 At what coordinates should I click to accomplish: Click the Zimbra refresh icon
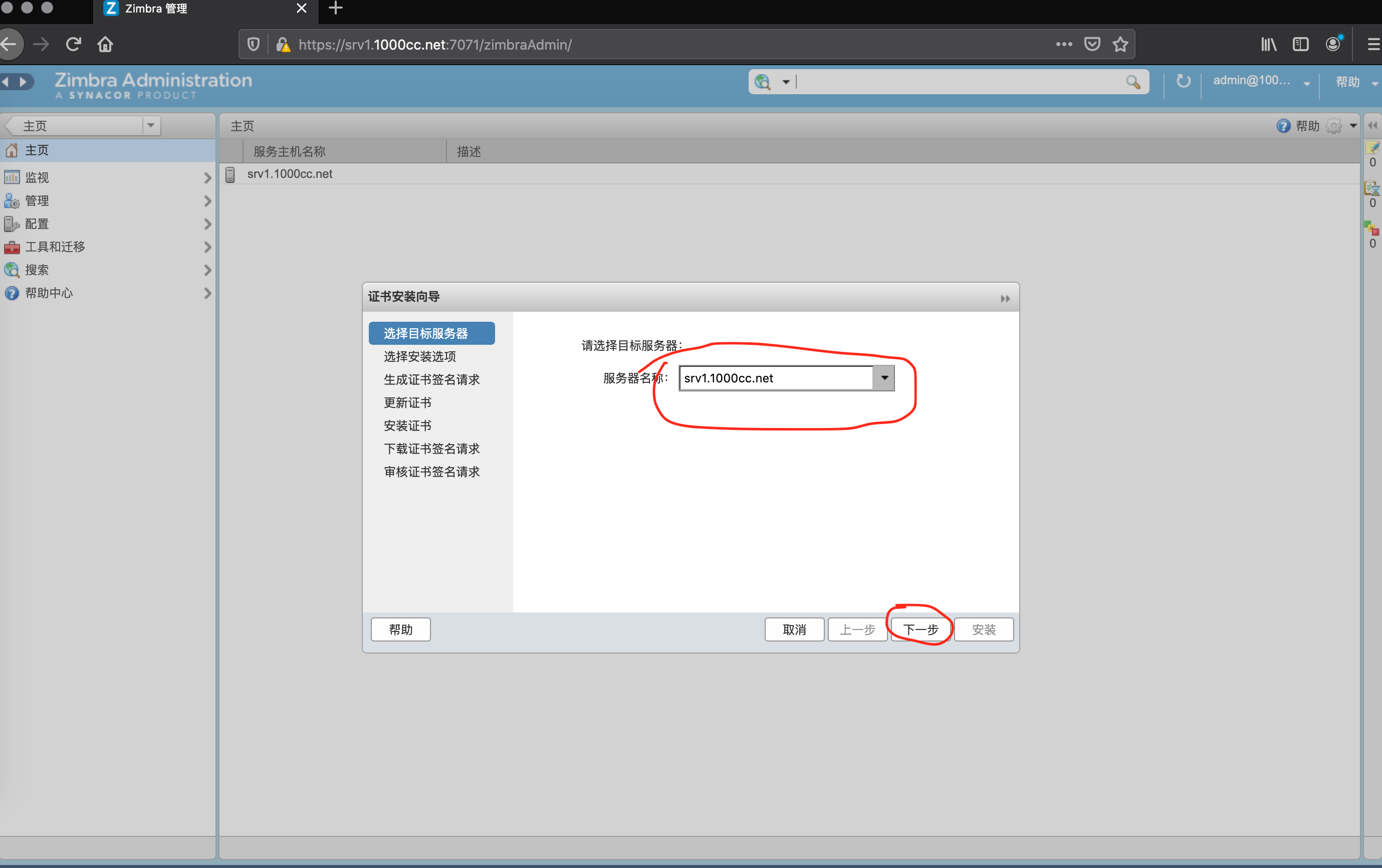click(1183, 81)
